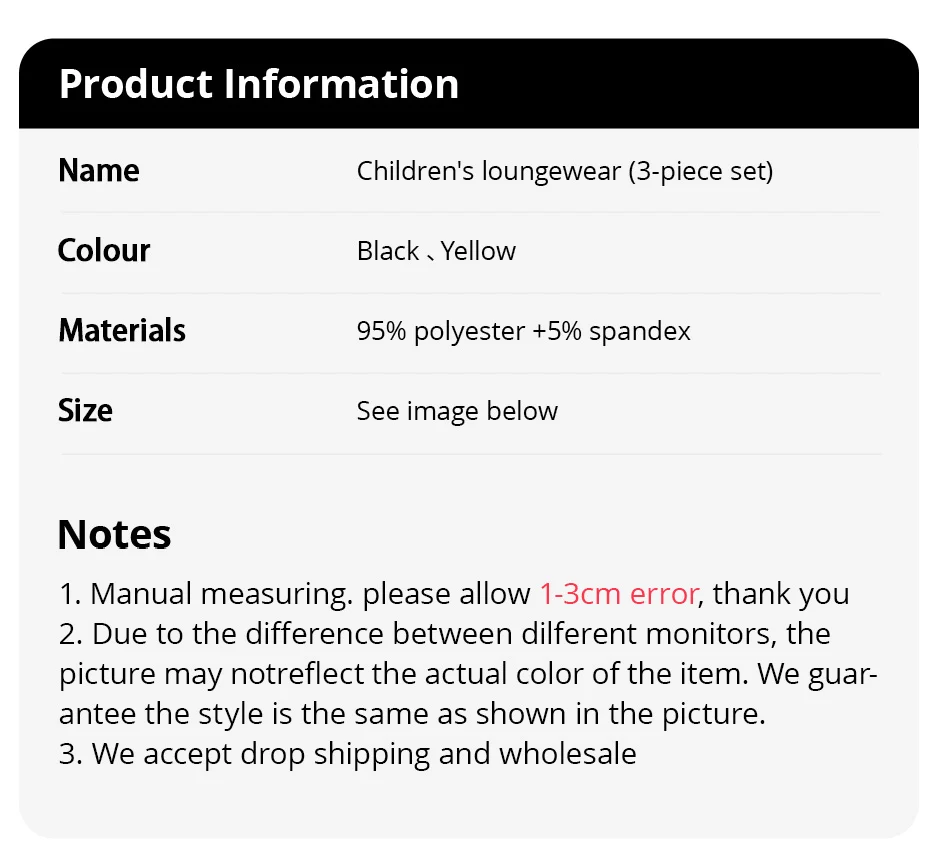The width and height of the screenshot is (940, 848).
Task: Click the line about actual color of item
Action: (467, 674)
